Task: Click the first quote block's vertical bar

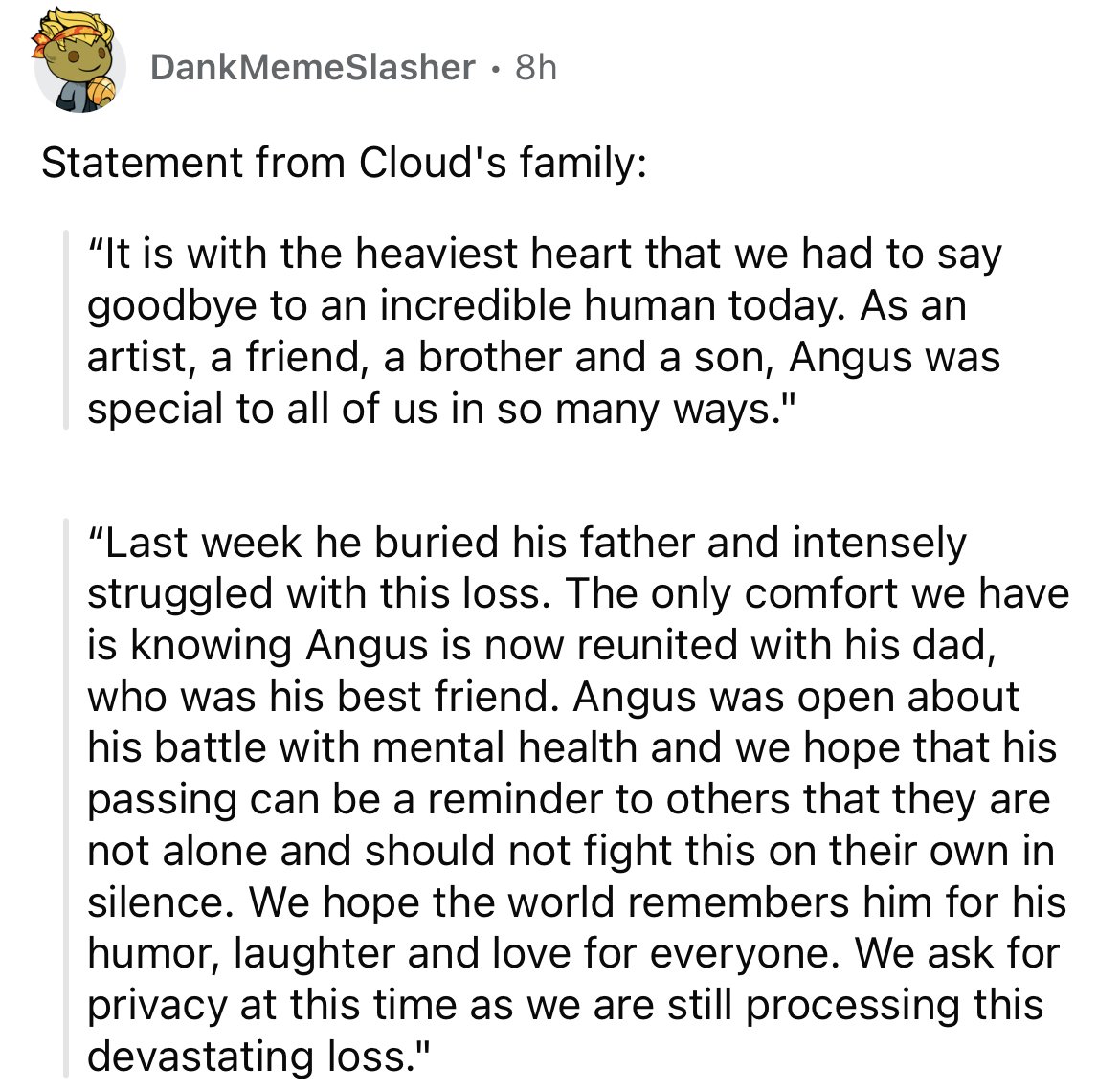Action: 66,329
